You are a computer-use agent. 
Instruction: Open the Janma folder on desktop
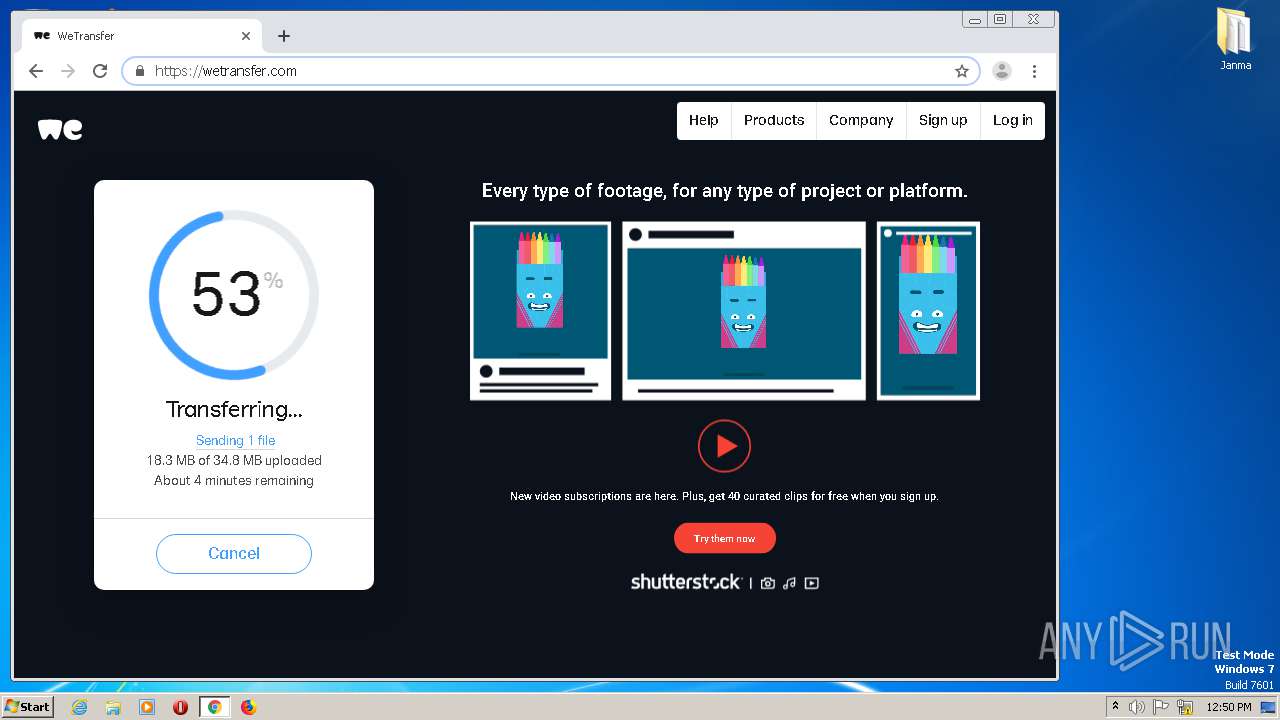click(1235, 39)
